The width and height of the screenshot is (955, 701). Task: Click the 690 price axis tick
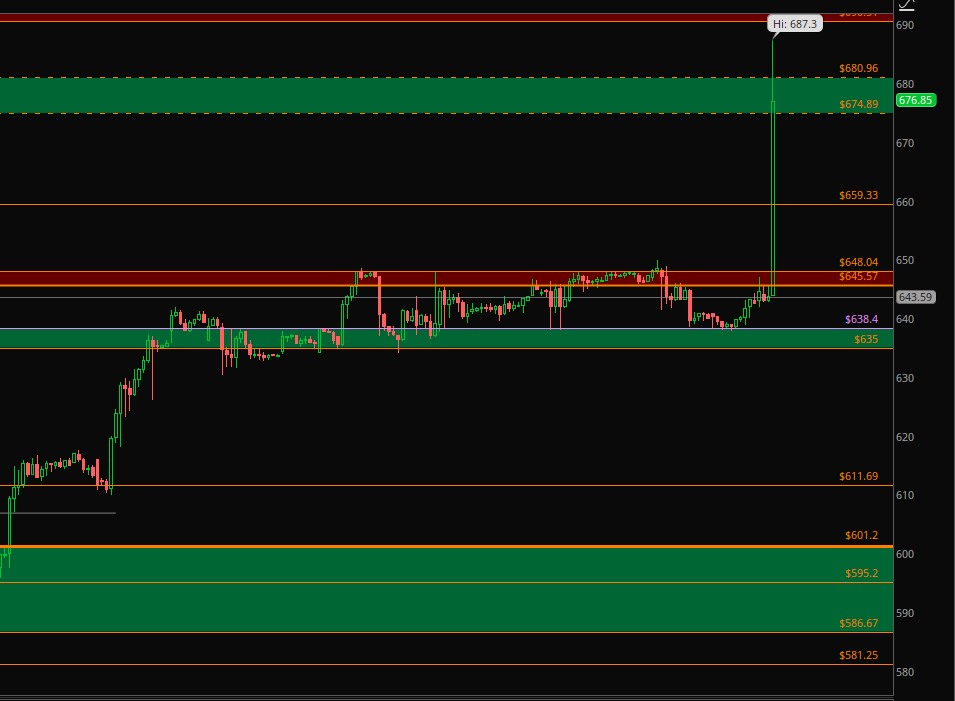pos(904,26)
